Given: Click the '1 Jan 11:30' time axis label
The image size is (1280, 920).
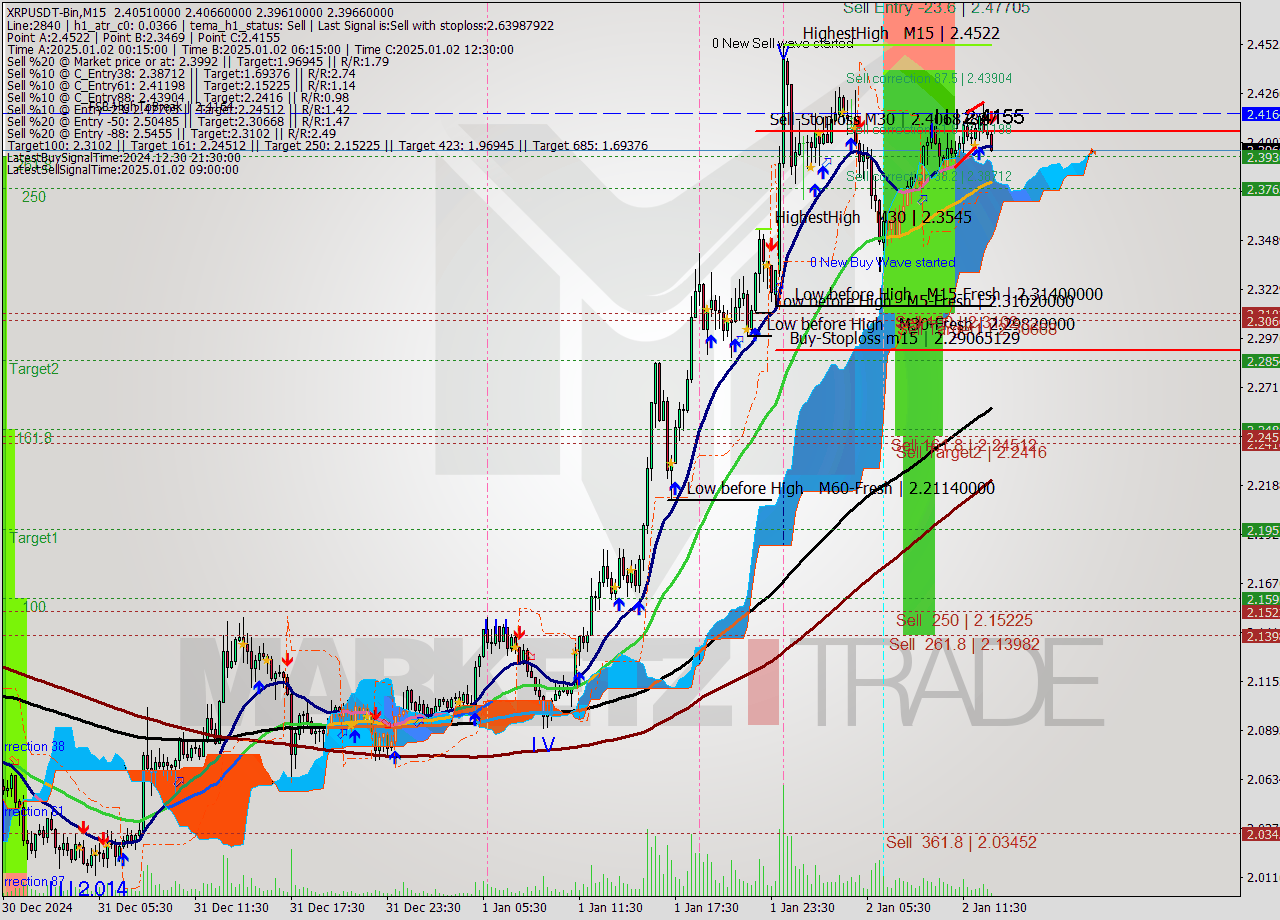Looking at the screenshot, I should coord(611,908).
